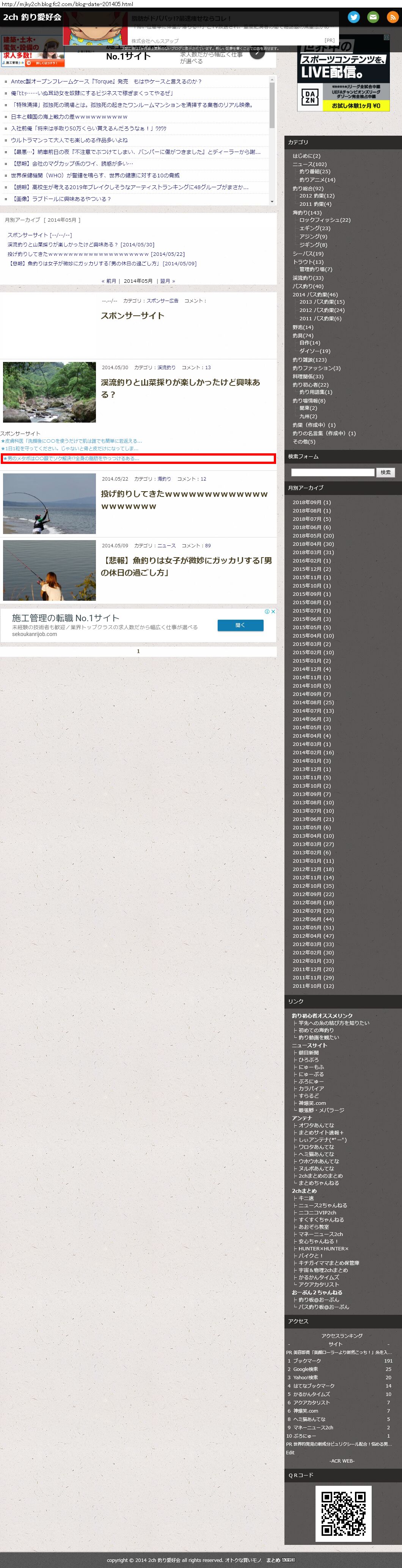The image size is (402, 1568).
Task: Open the ニュース2ちゃんねる link
Action: click(323, 1205)
